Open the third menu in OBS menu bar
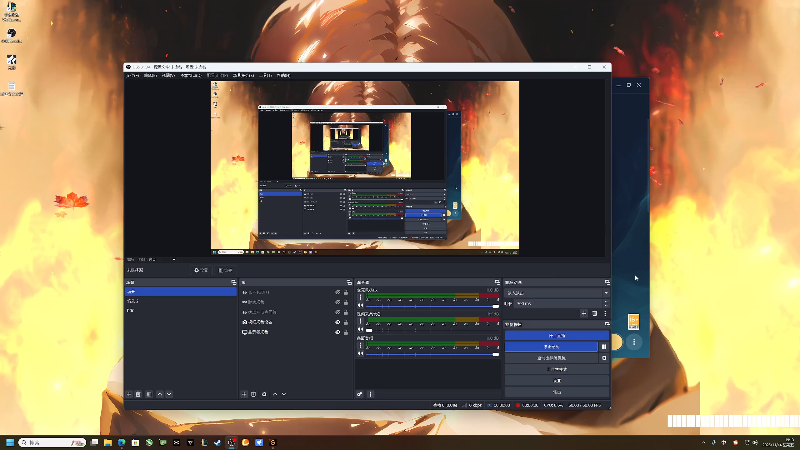The image size is (800, 450). coord(168,76)
